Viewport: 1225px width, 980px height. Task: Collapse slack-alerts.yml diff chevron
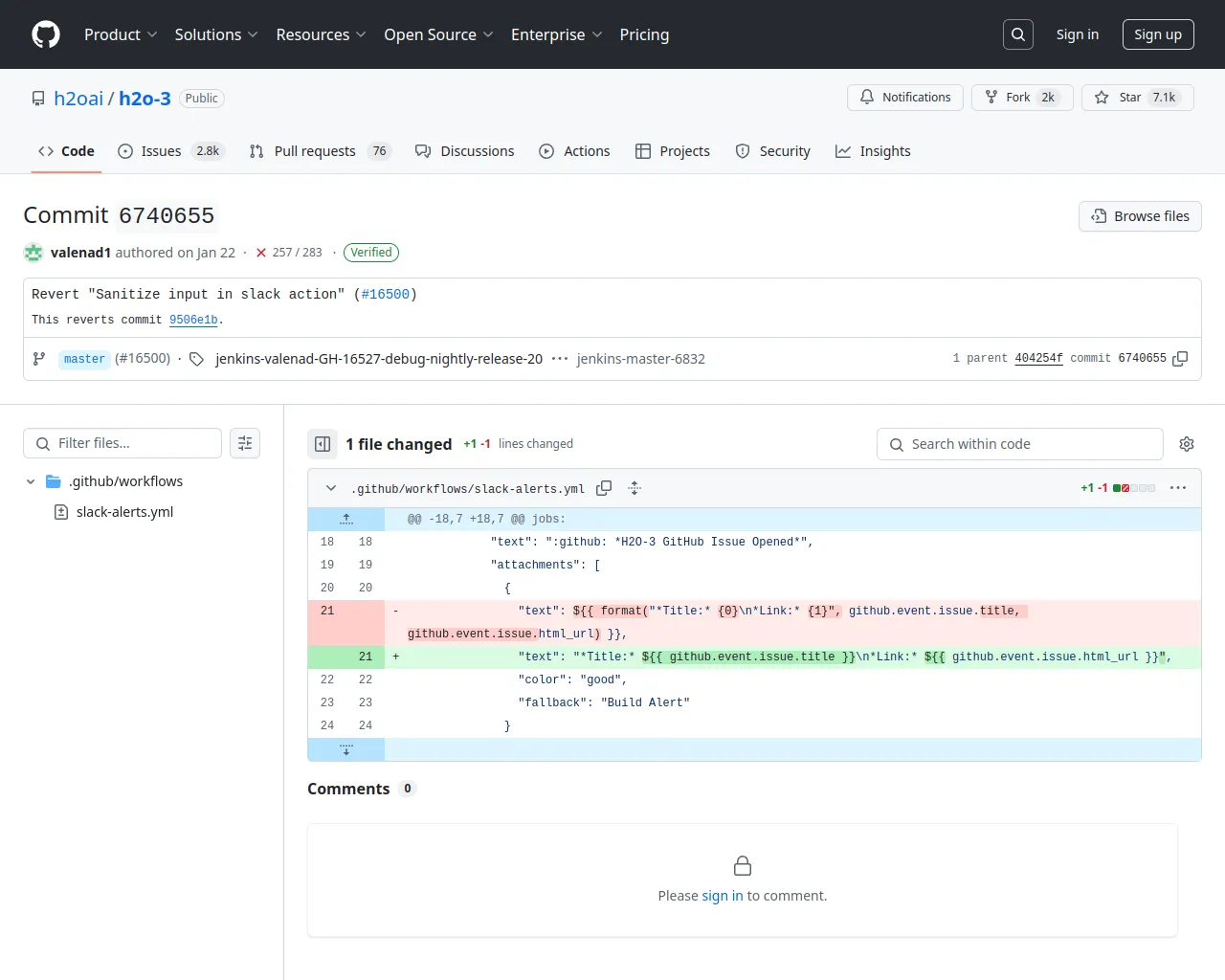pos(331,488)
